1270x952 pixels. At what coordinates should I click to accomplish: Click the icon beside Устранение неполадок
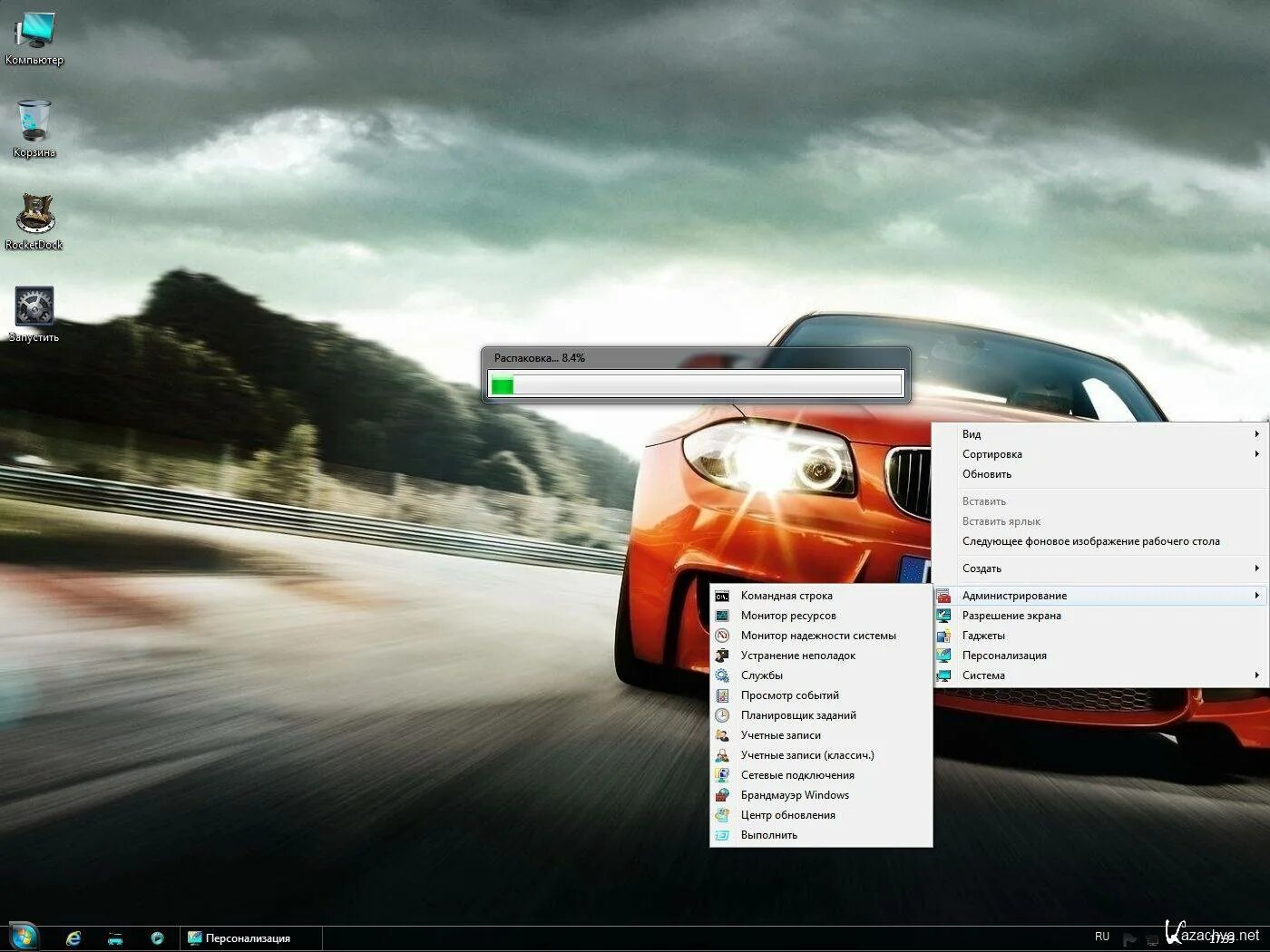tap(722, 656)
